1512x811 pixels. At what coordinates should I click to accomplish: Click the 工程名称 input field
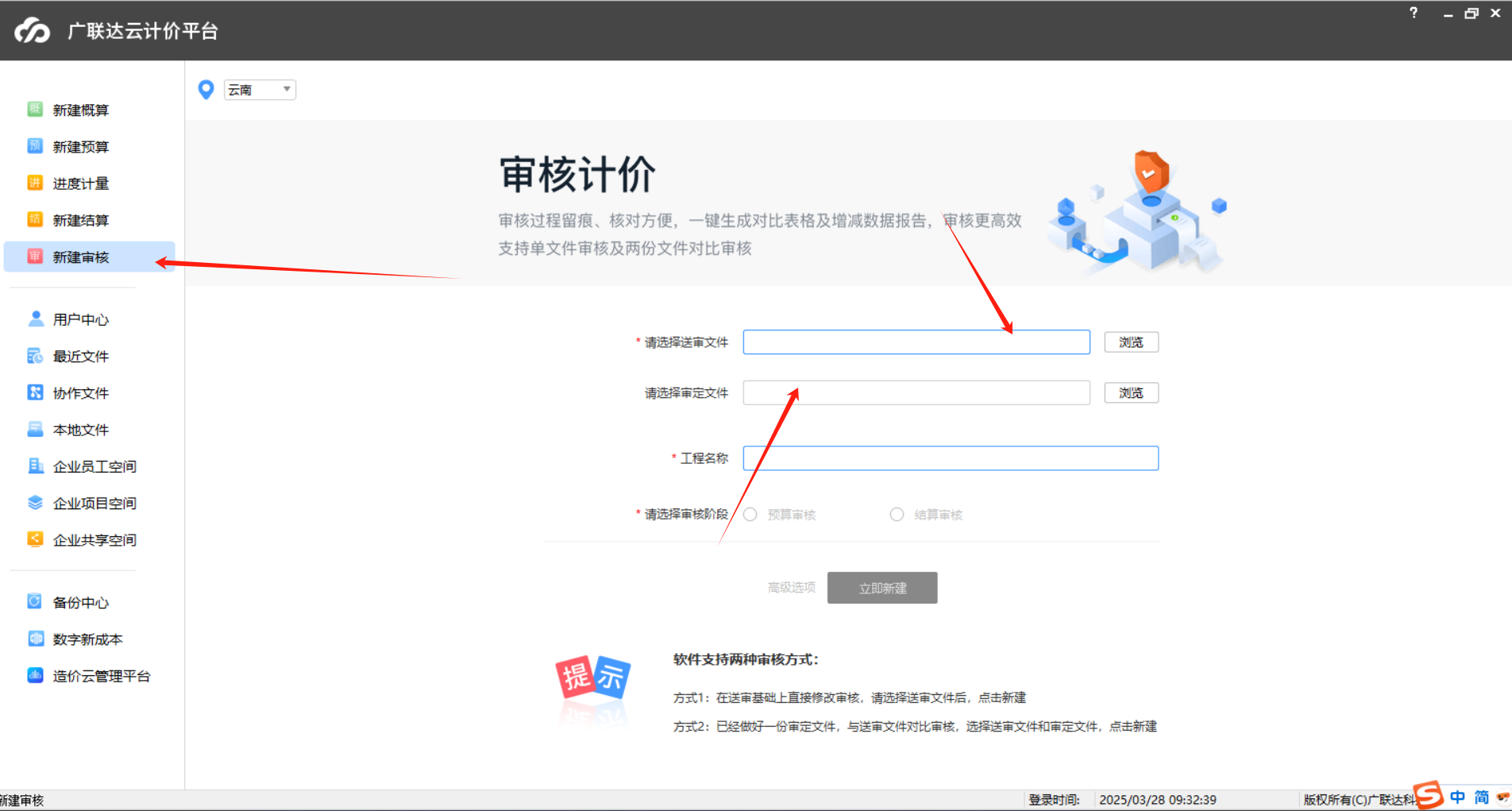[951, 458]
